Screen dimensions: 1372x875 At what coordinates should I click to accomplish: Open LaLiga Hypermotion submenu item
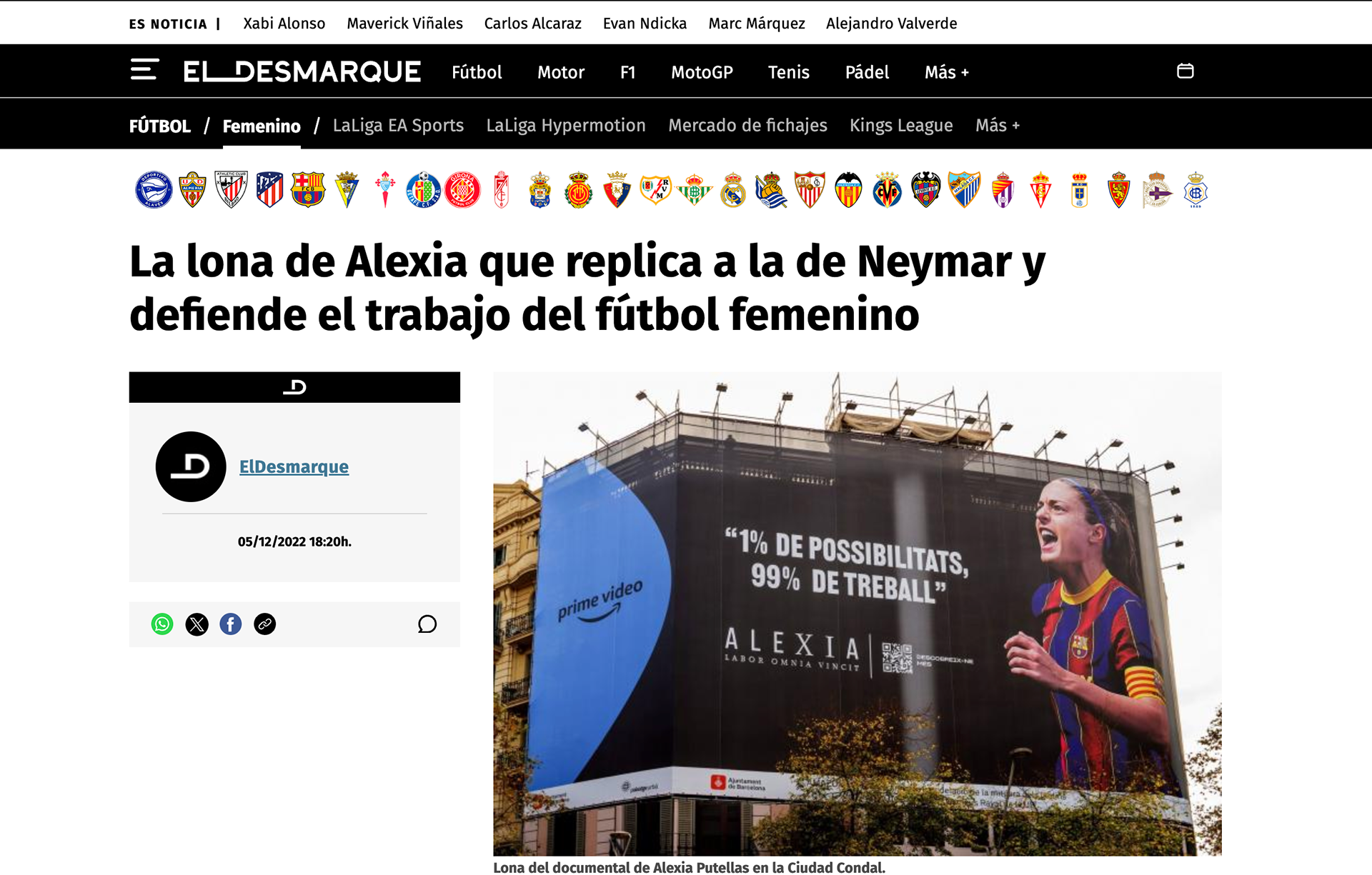[x=566, y=125]
